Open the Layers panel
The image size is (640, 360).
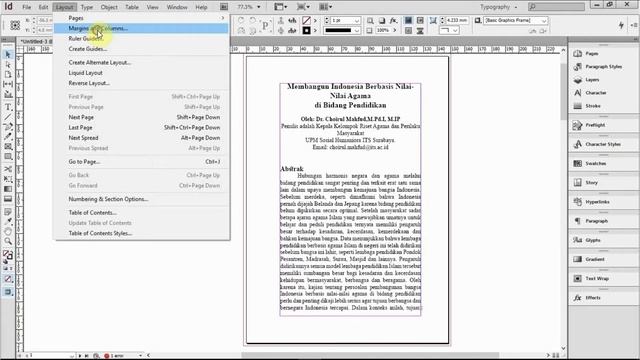[586, 80]
